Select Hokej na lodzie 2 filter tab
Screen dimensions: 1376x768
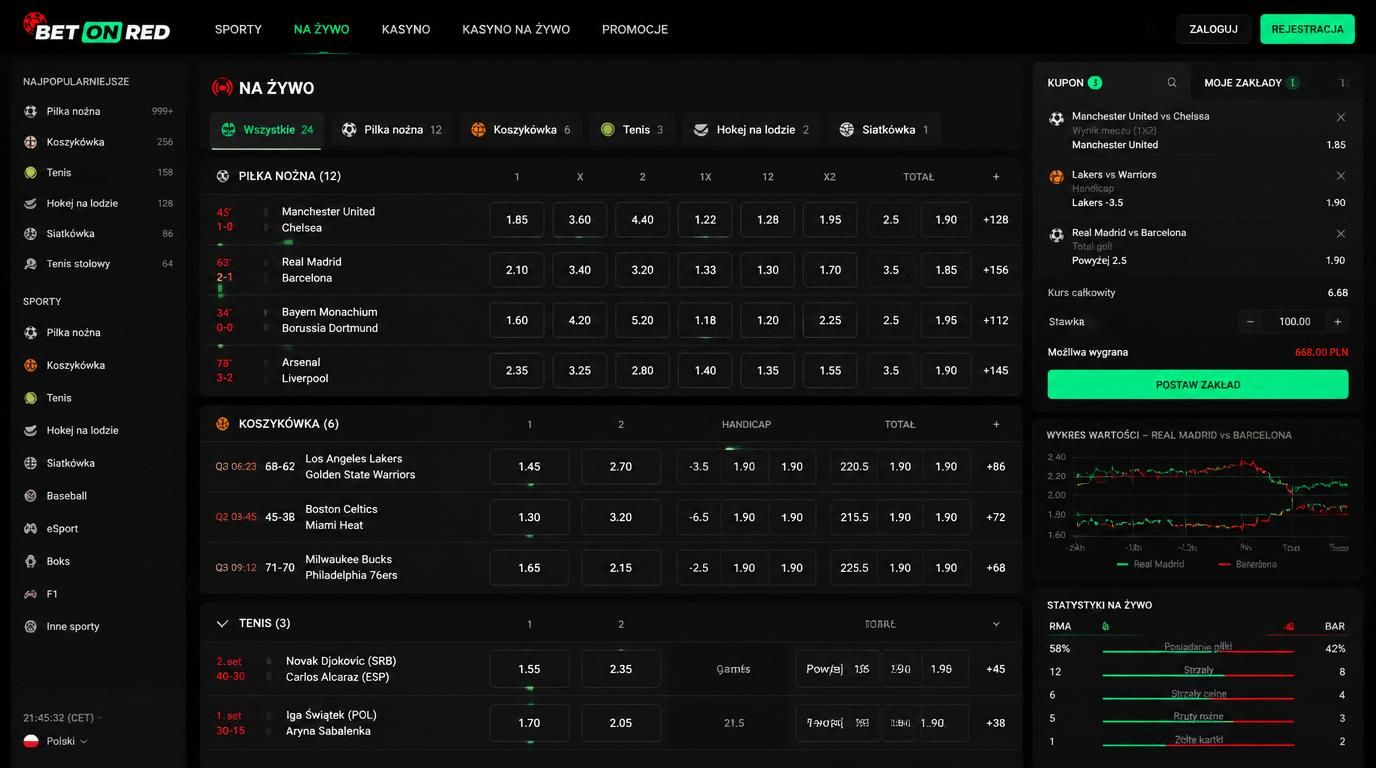pyautogui.click(x=751, y=130)
